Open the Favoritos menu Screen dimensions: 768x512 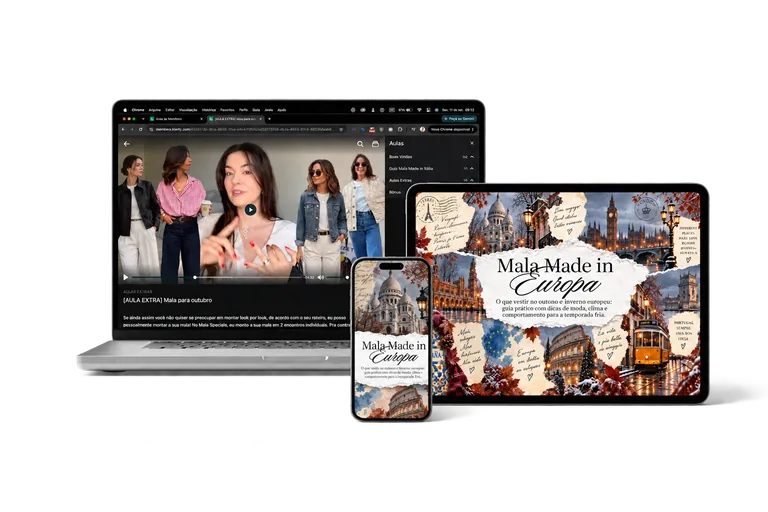227,110
